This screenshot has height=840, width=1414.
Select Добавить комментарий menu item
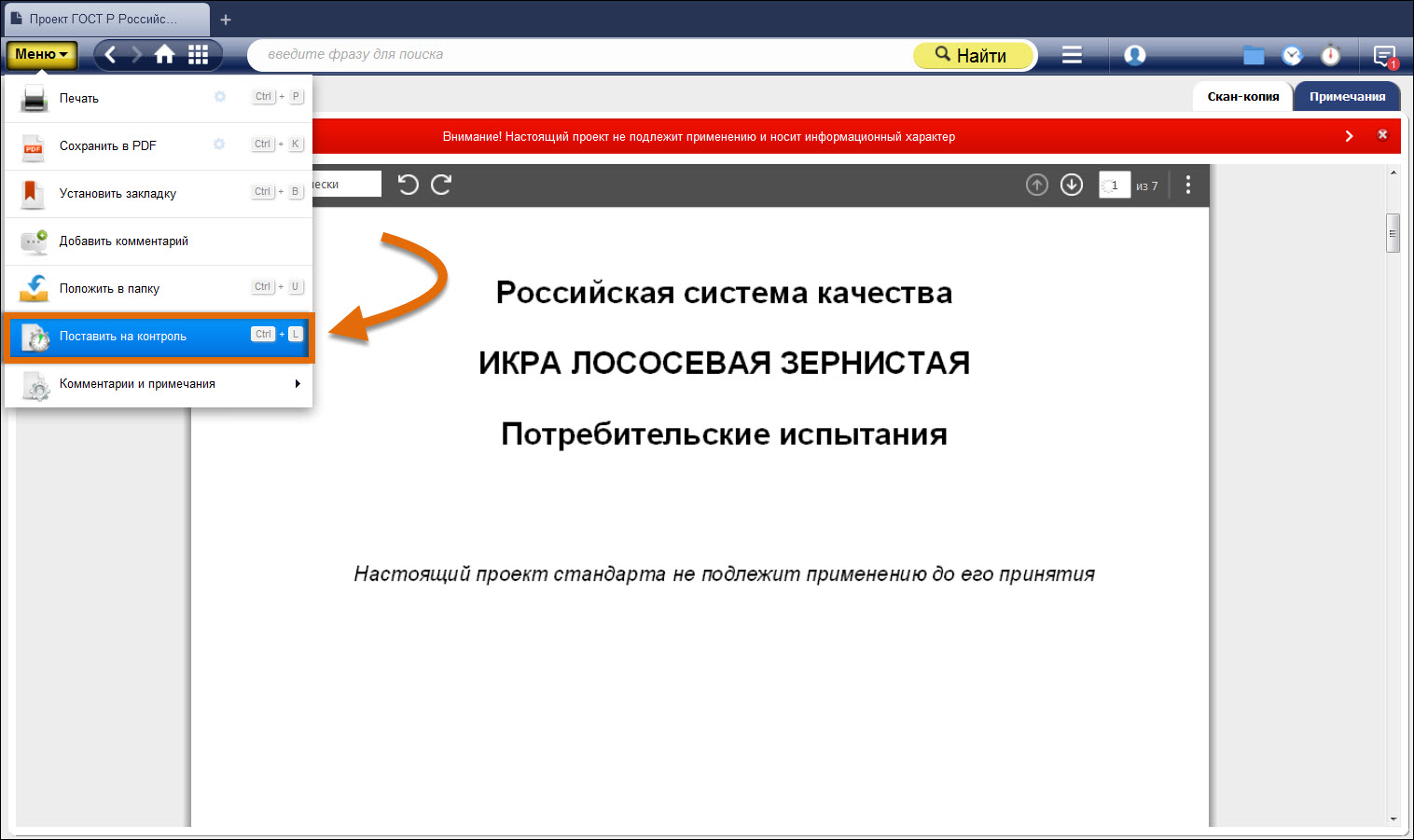click(x=159, y=241)
